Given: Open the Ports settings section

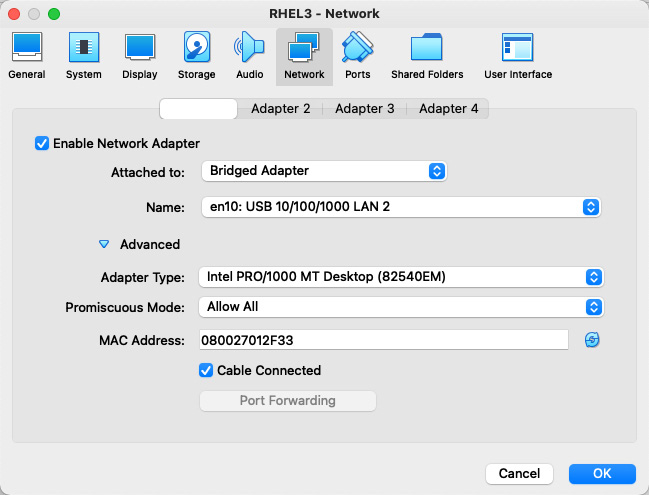Looking at the screenshot, I should (358, 57).
